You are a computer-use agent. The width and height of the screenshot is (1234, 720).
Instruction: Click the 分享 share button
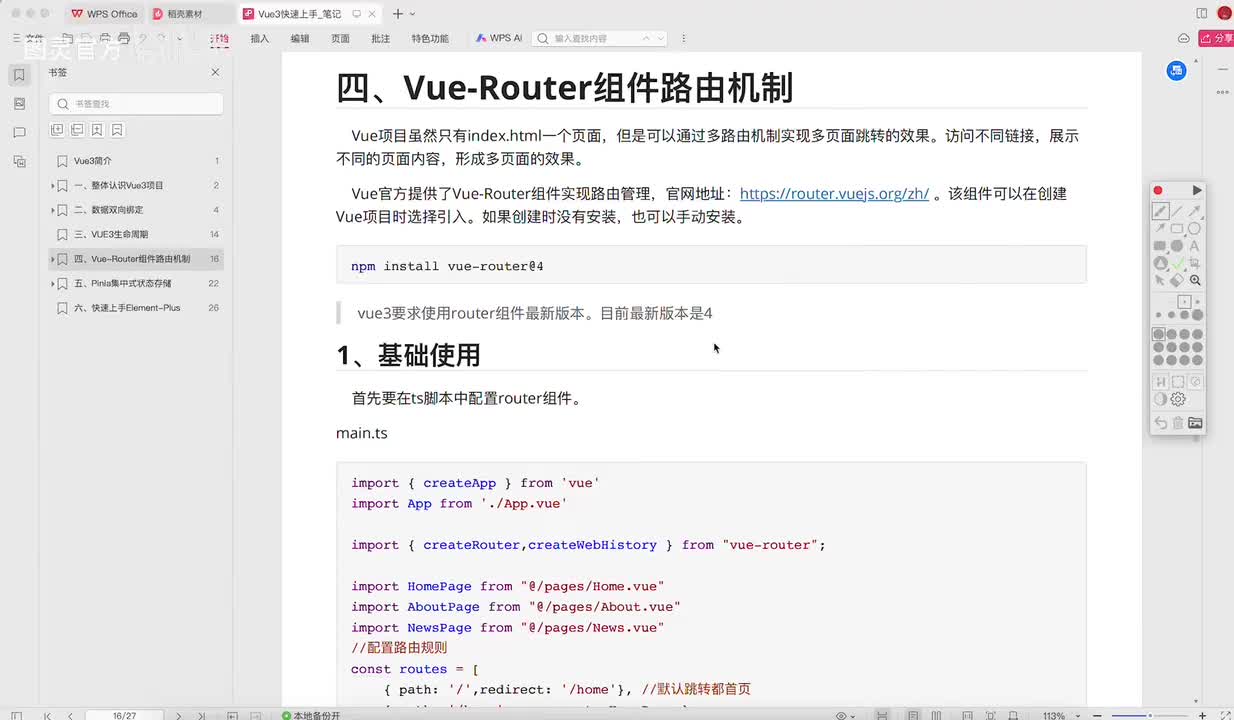[x=1216, y=38]
